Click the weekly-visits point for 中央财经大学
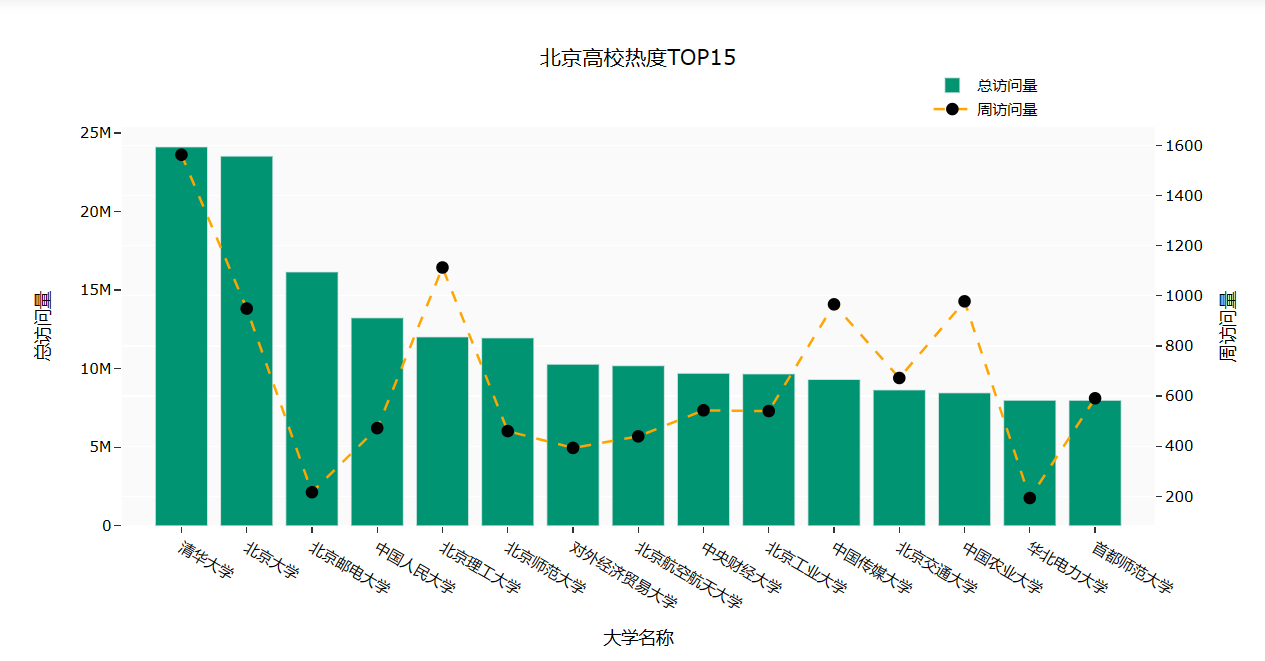 click(703, 410)
